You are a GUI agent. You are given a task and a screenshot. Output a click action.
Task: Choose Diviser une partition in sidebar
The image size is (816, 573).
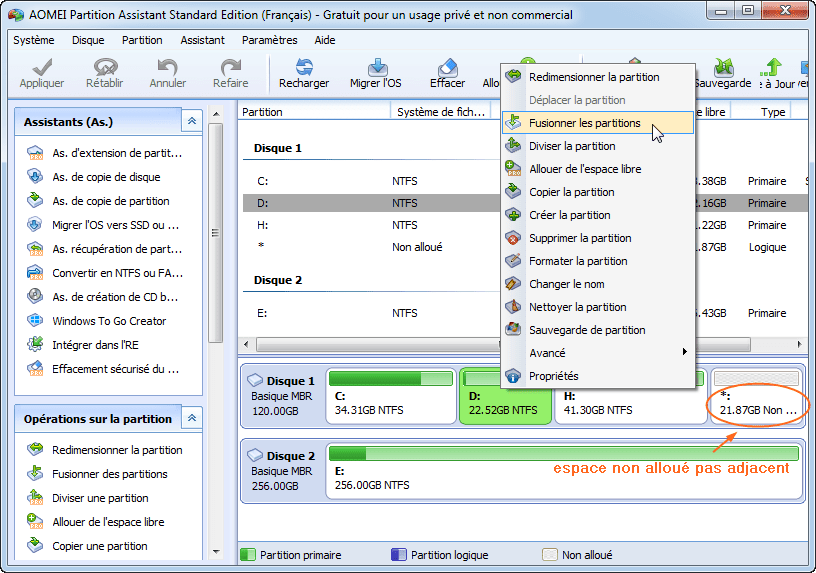point(88,498)
